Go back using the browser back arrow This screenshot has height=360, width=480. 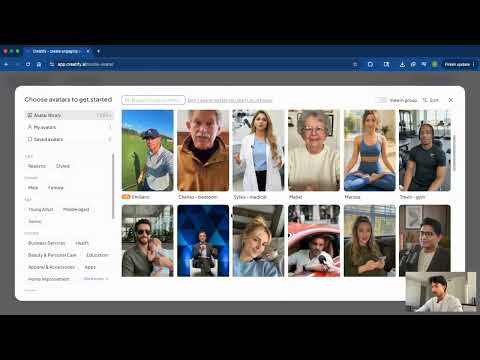(6, 64)
